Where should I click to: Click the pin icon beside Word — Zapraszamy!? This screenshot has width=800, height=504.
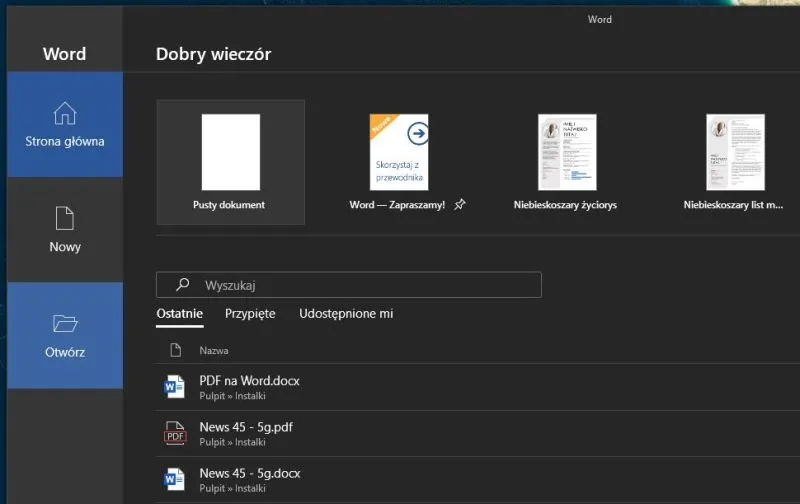click(x=460, y=205)
